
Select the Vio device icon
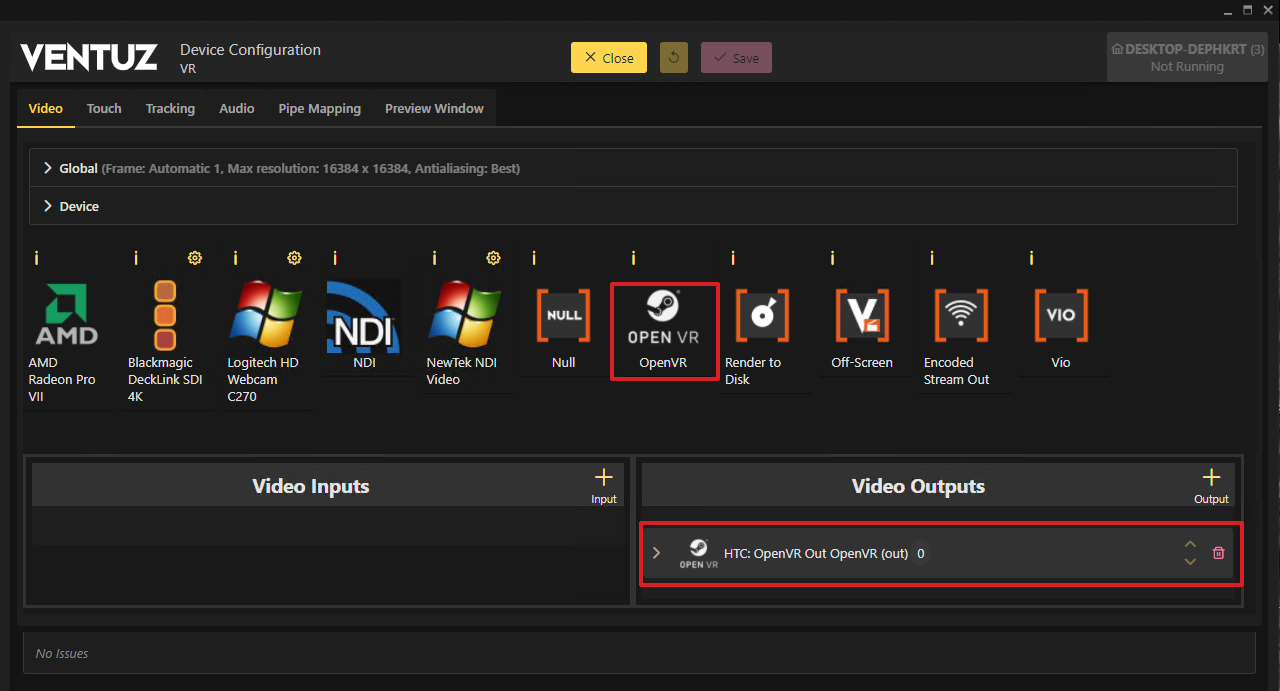tap(1061, 314)
